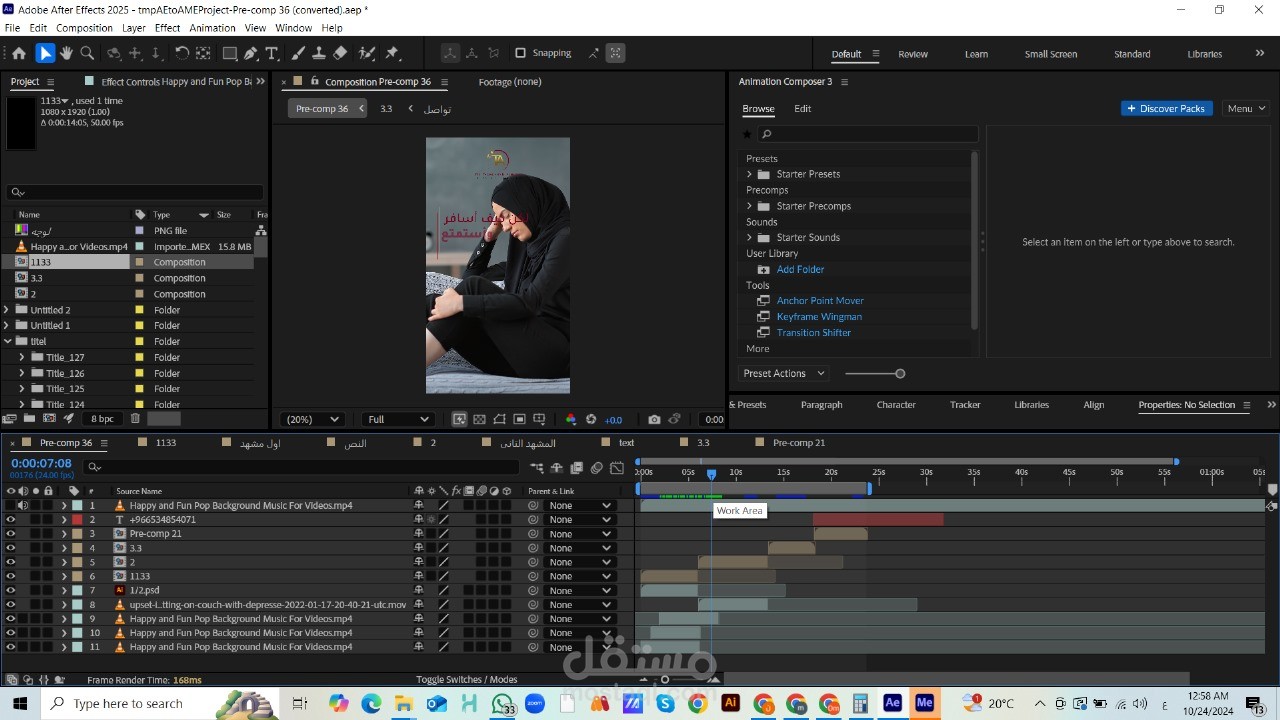Open Parent dropdown for layer 3

pos(579,533)
